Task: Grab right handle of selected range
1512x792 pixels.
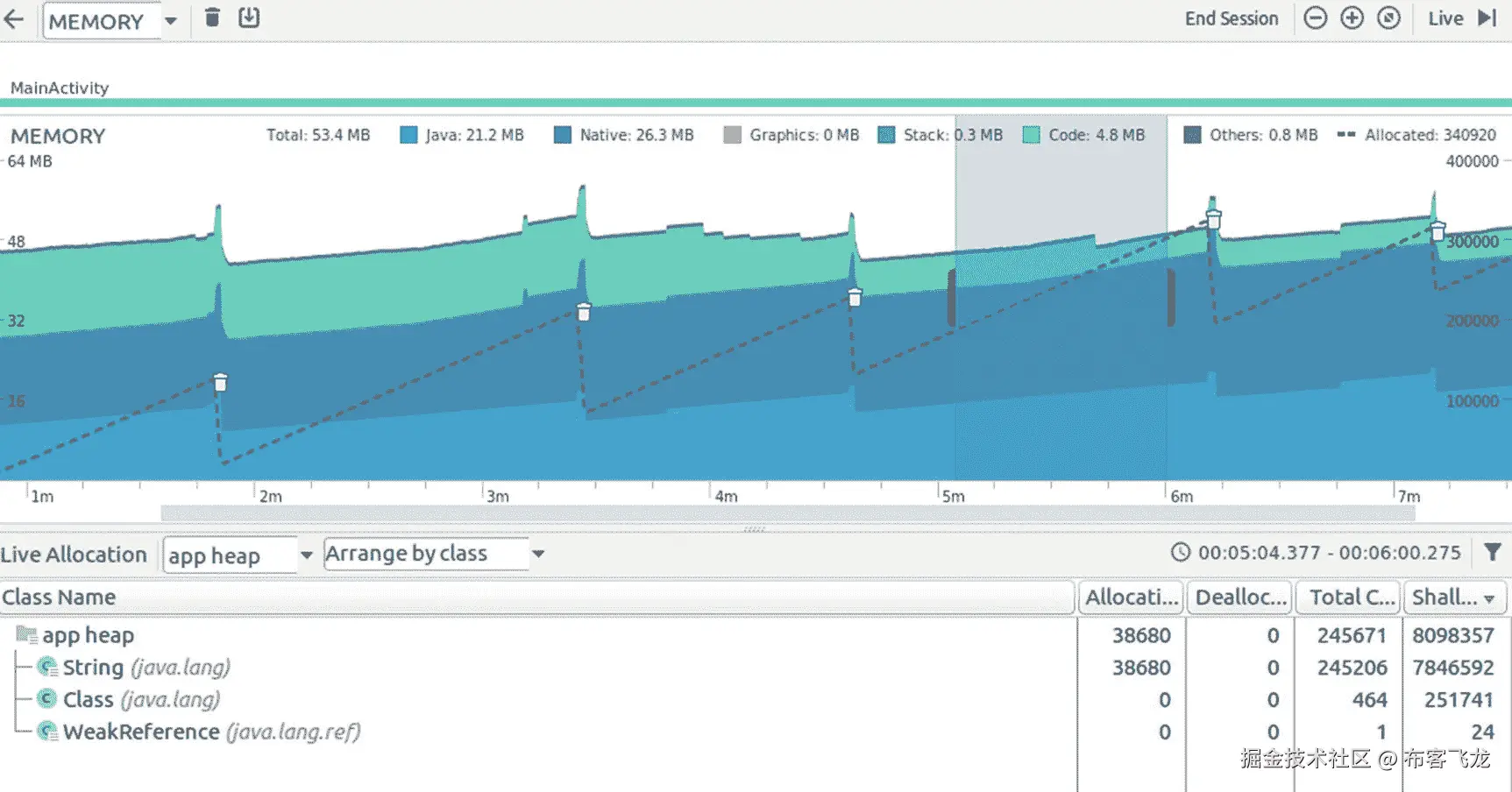Action: coord(1170,298)
